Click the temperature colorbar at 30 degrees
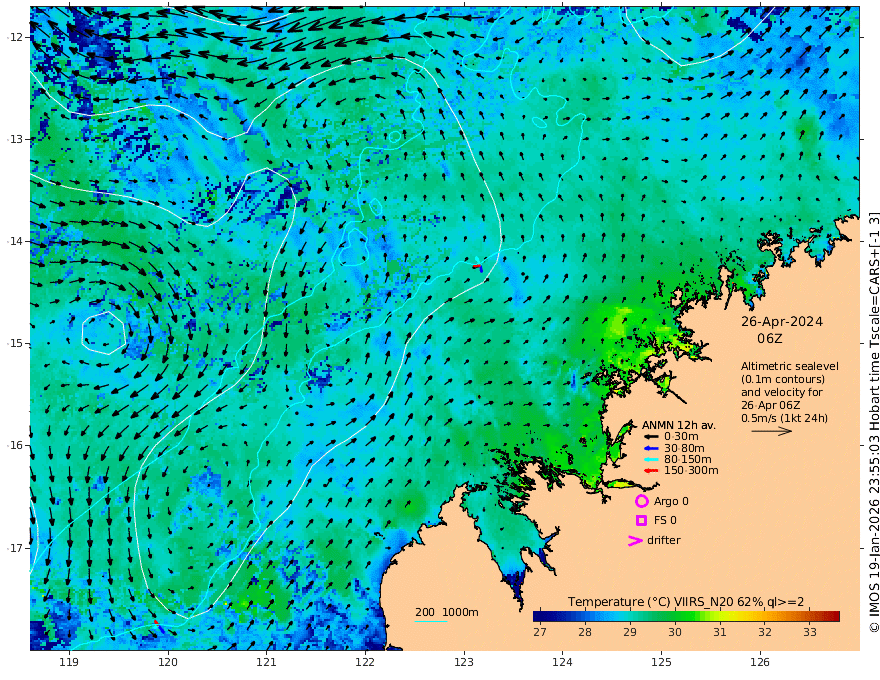The image size is (880, 680). (x=675, y=617)
